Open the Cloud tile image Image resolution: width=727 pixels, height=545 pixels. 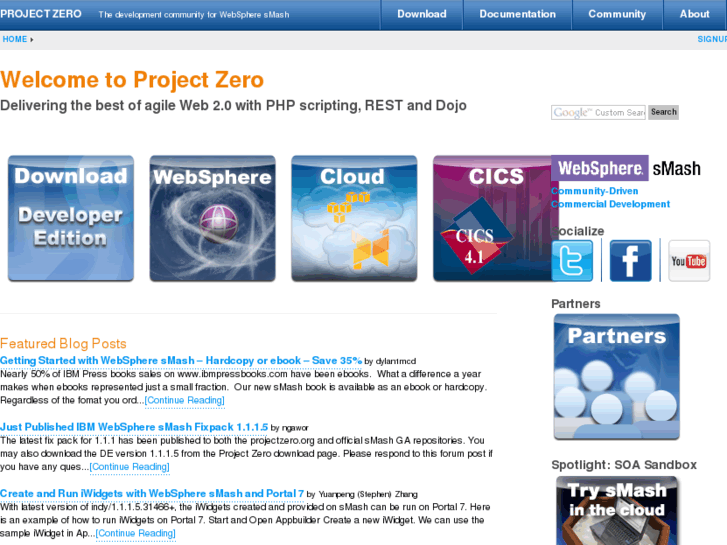354,218
